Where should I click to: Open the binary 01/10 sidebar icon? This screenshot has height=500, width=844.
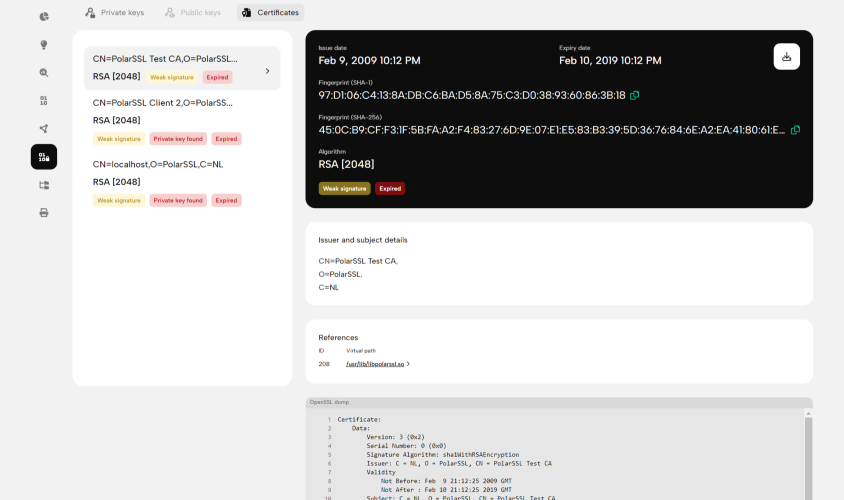[x=44, y=101]
